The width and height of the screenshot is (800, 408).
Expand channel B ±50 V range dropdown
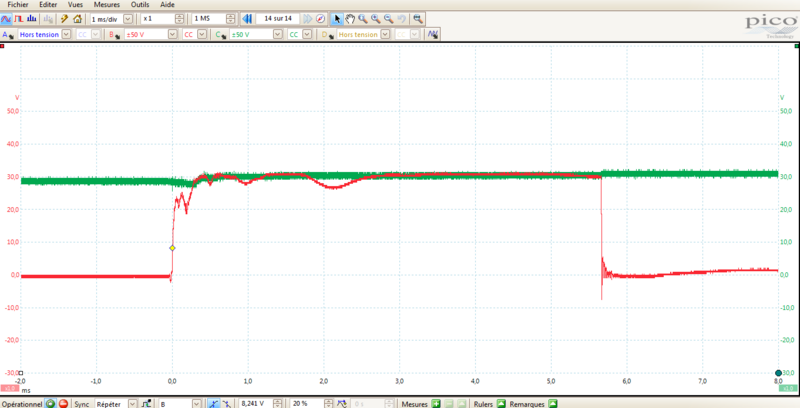(173, 34)
